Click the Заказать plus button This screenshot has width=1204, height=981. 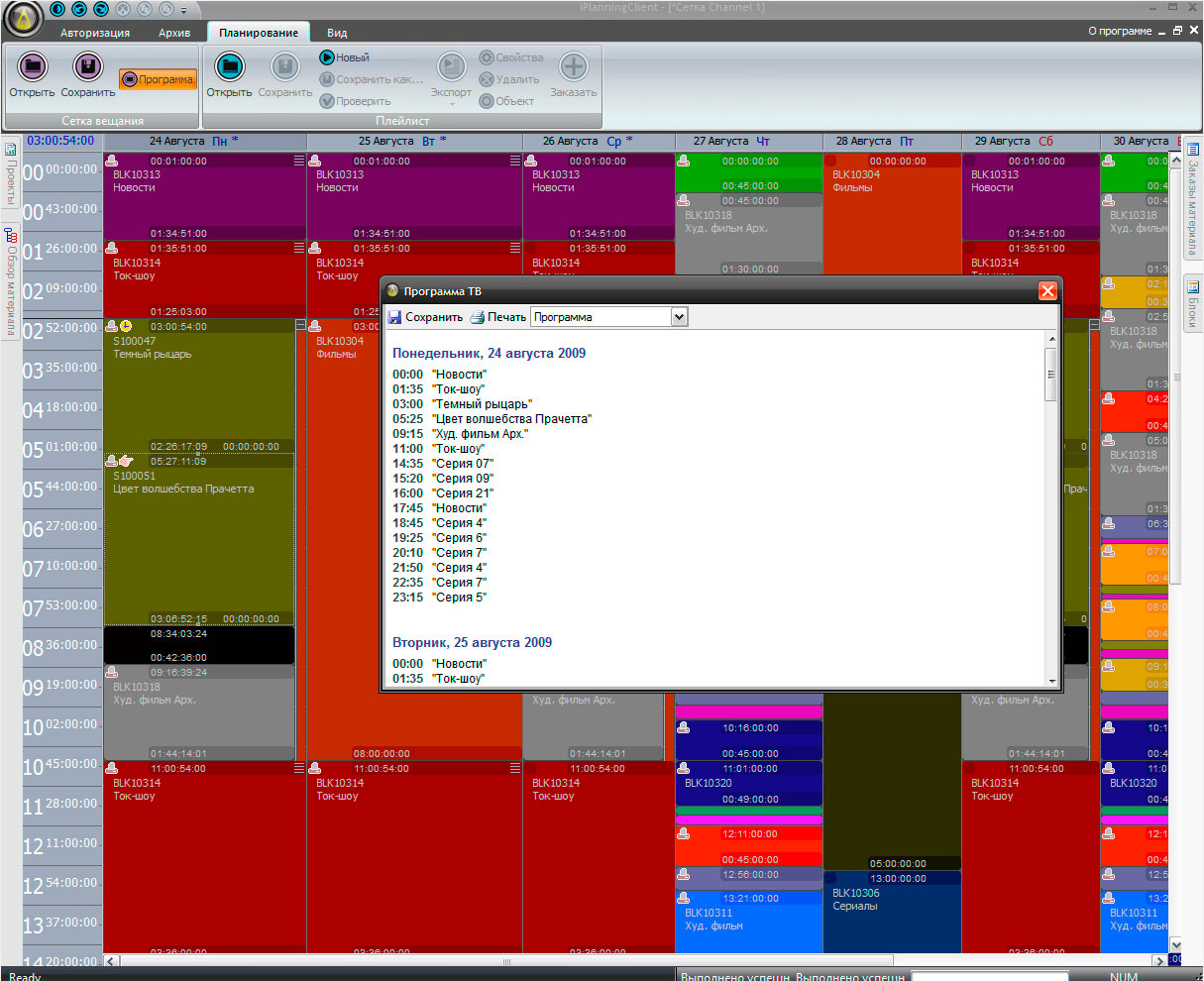[x=574, y=74]
